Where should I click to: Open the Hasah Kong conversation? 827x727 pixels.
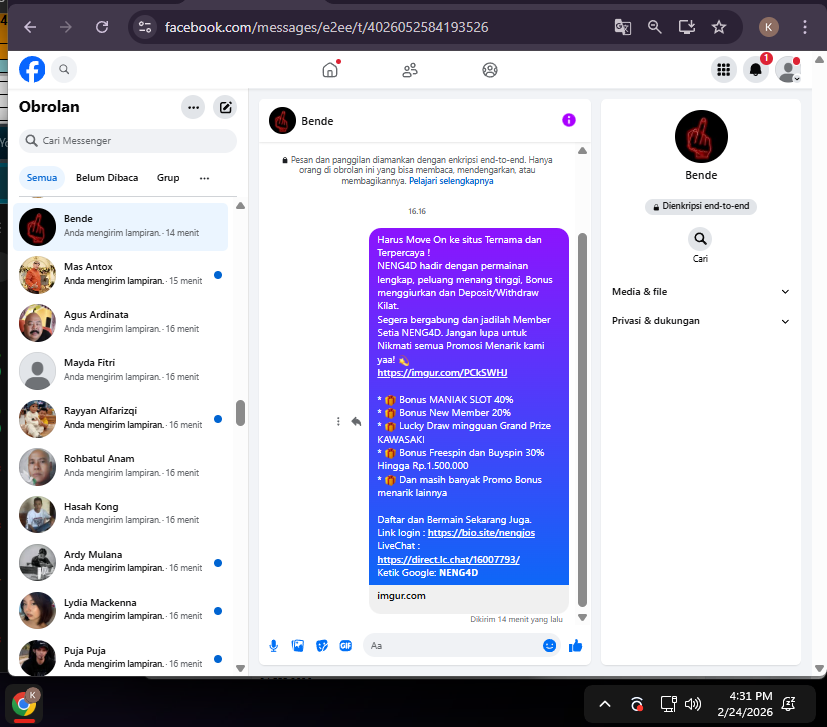coord(121,514)
